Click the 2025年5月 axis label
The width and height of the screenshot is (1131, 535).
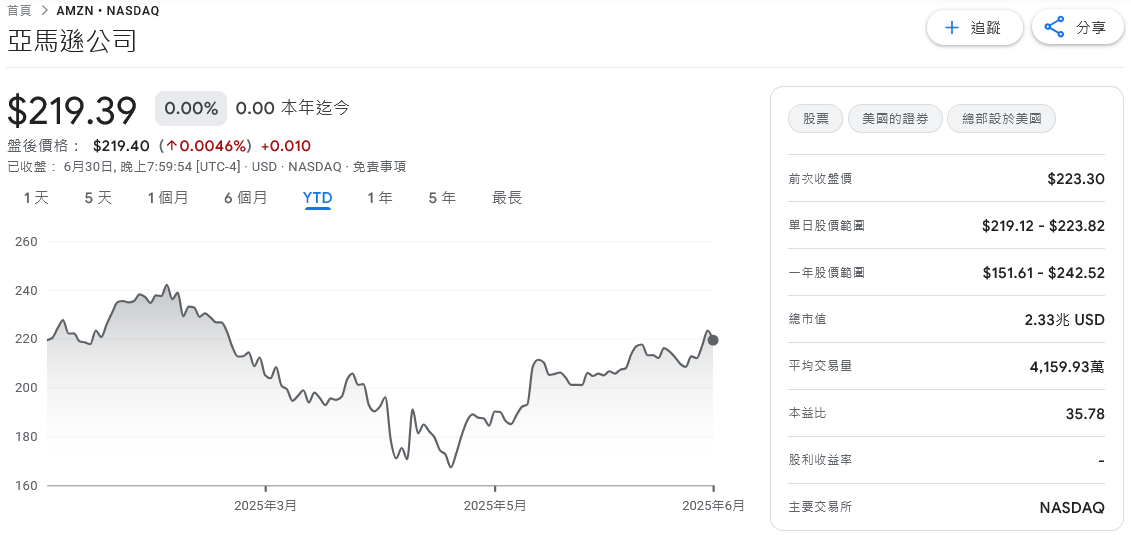point(495,505)
